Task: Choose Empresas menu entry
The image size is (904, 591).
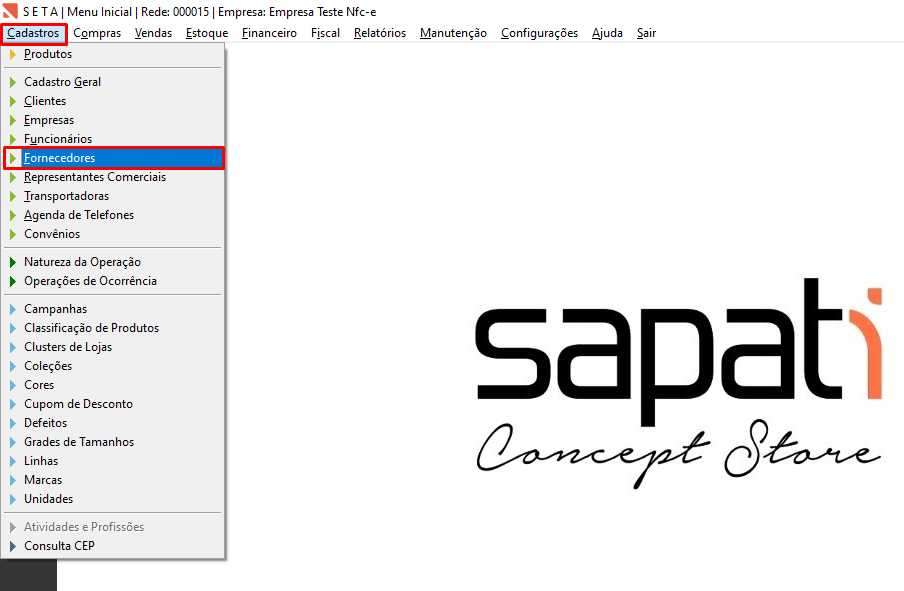Action: tap(113, 120)
